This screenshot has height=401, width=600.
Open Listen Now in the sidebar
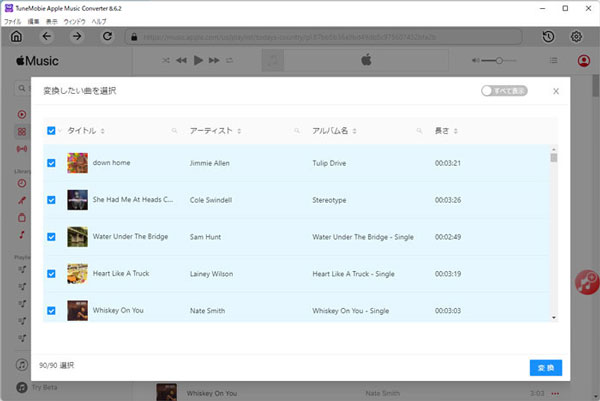pyautogui.click(x=22, y=114)
